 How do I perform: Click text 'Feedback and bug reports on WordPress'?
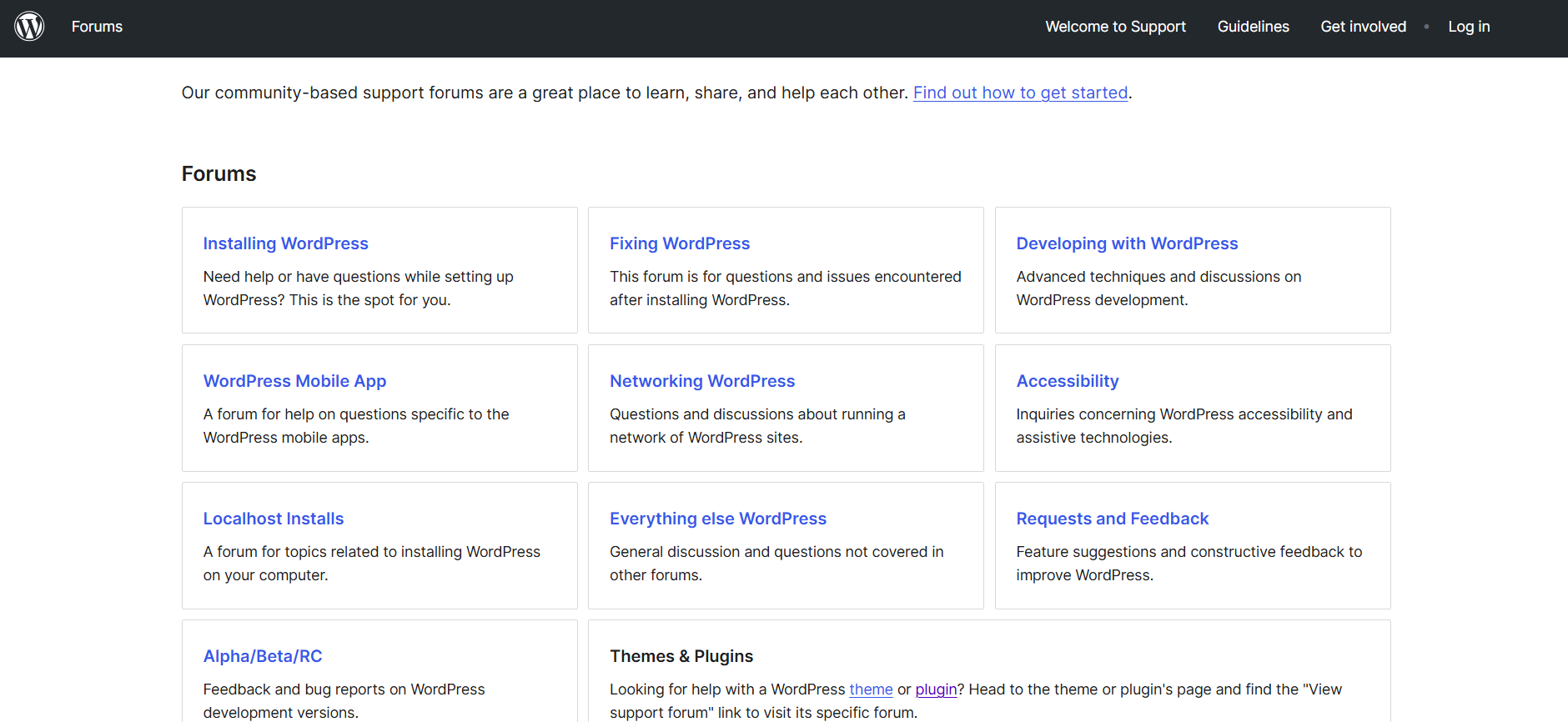coord(344,689)
